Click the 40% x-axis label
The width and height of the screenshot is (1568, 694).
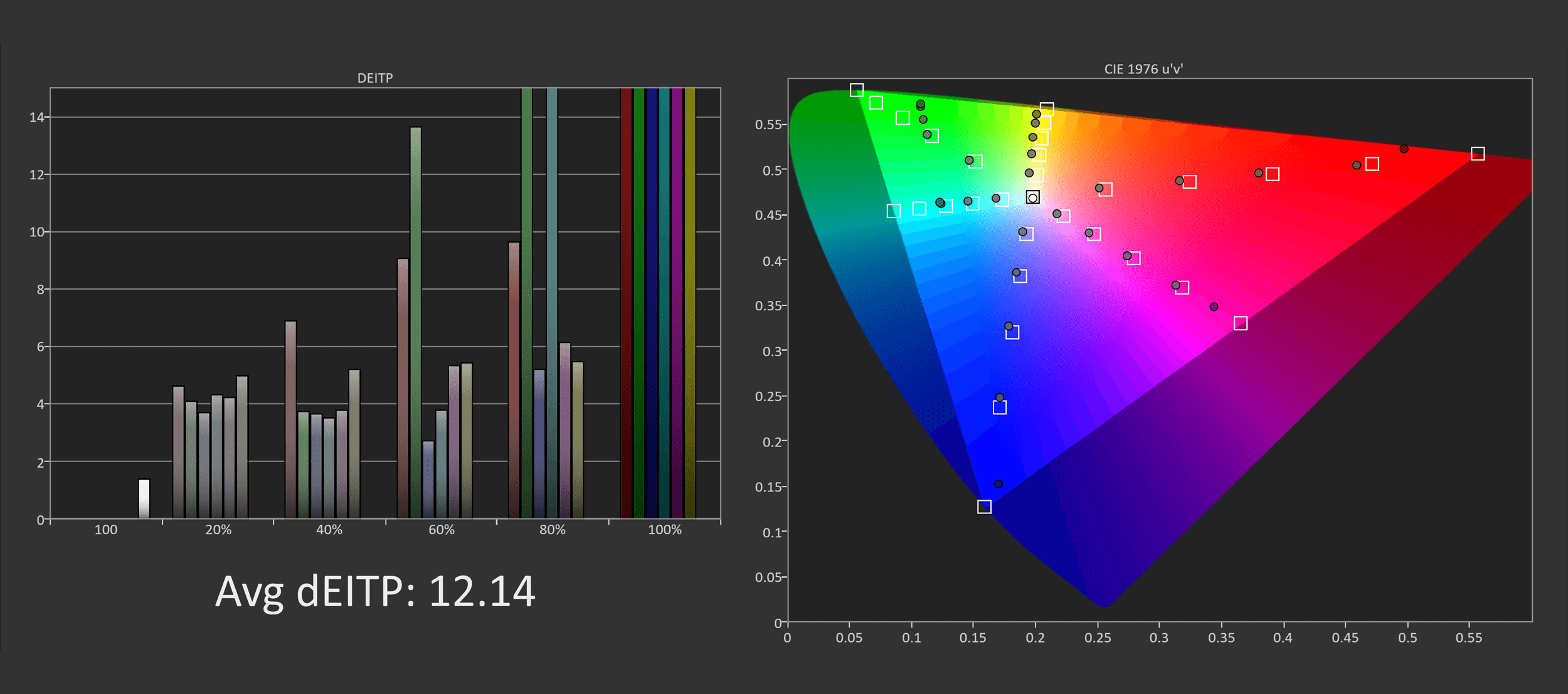(329, 530)
